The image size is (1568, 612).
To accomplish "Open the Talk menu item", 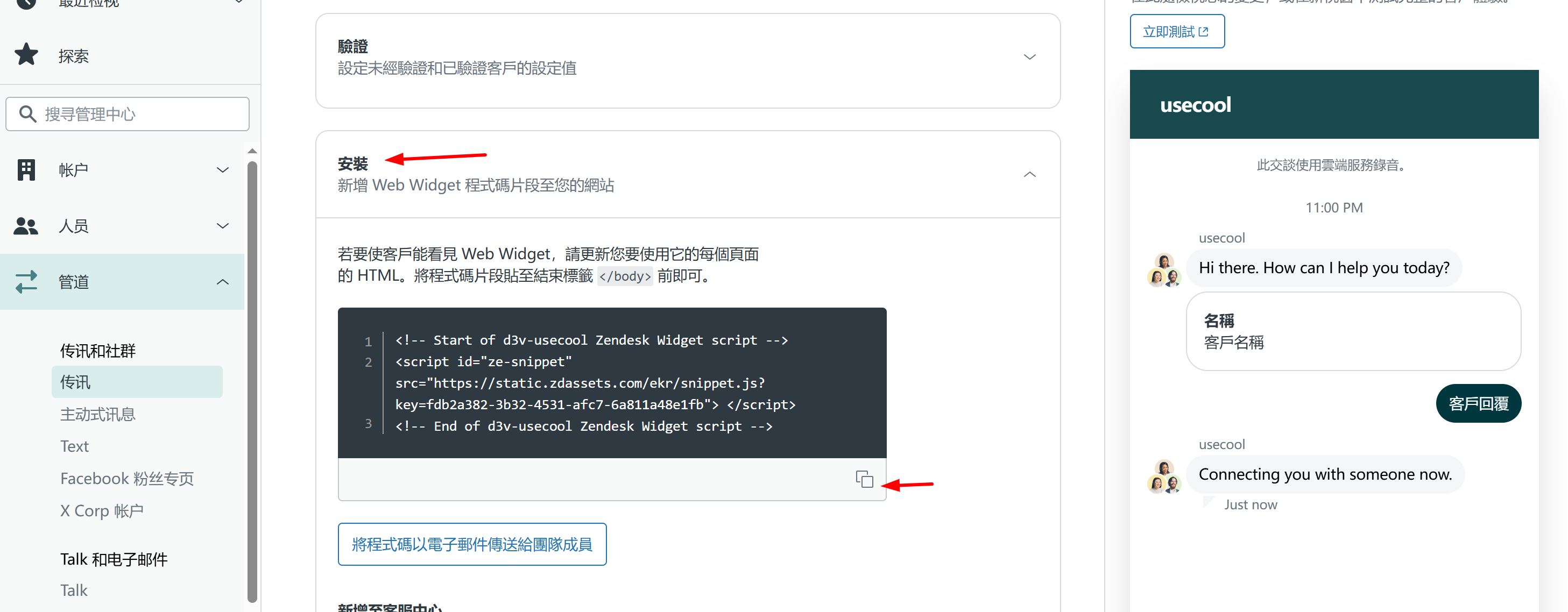I will (74, 590).
